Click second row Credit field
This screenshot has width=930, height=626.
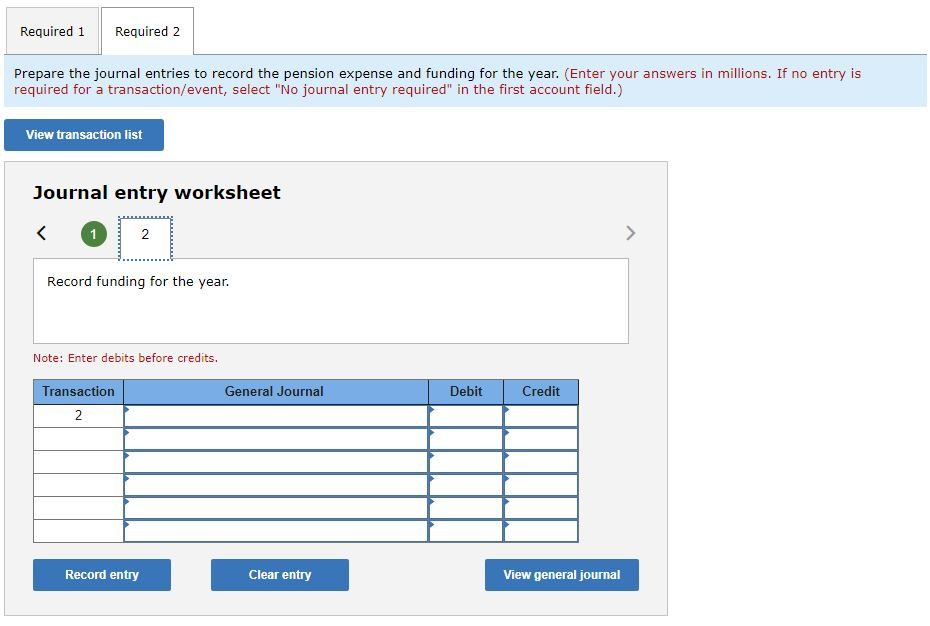pyautogui.click(x=541, y=439)
